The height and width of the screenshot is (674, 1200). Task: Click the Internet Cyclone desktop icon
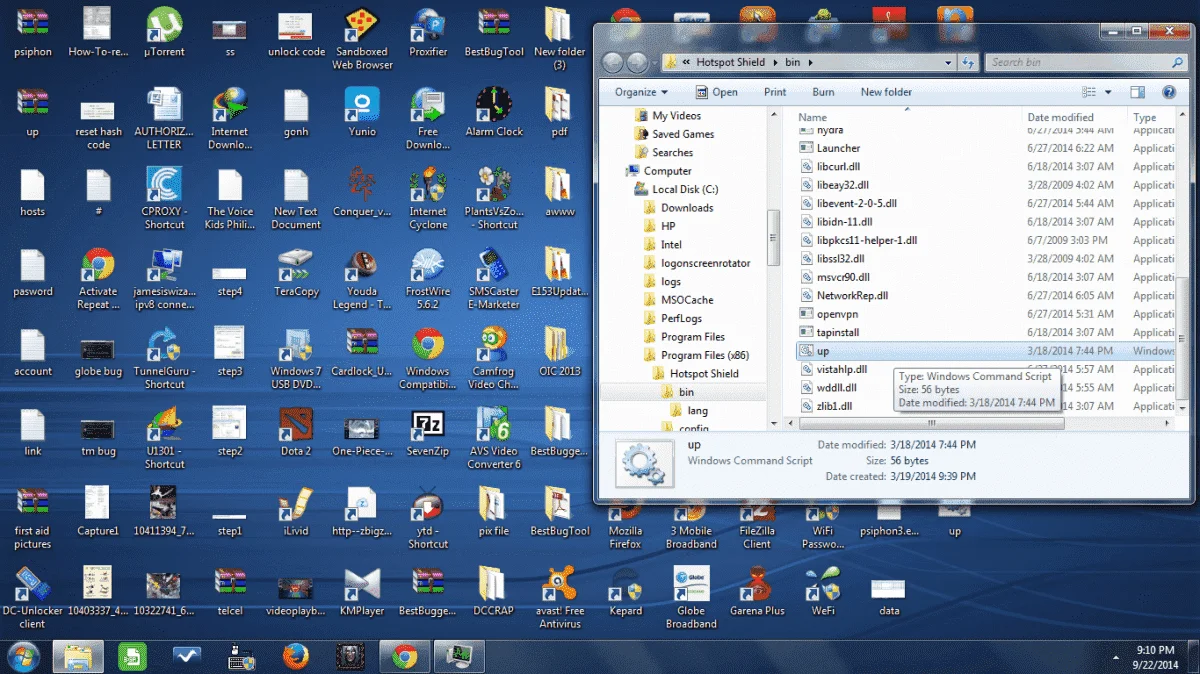(x=428, y=197)
